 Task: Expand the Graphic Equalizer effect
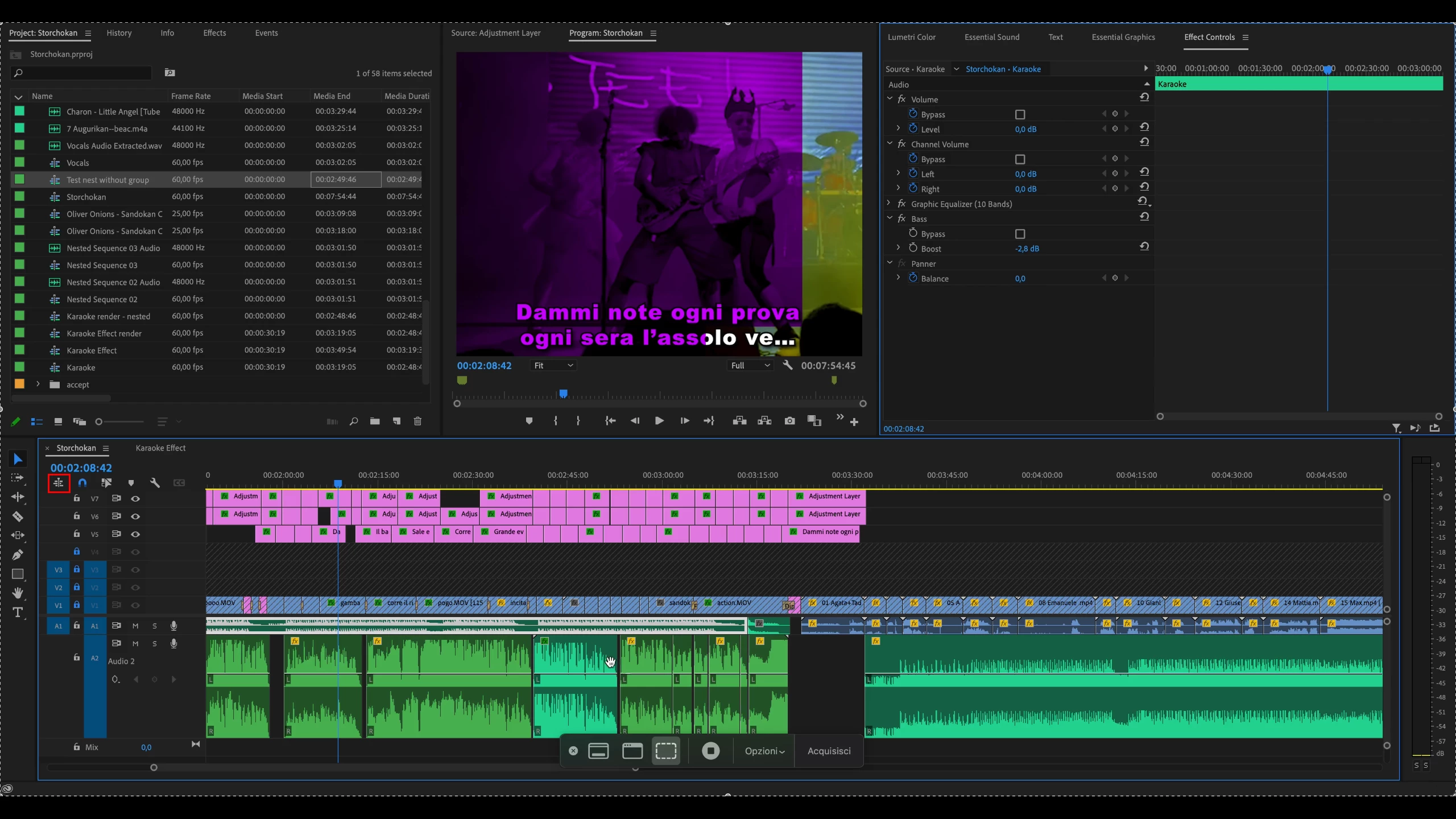point(890,204)
